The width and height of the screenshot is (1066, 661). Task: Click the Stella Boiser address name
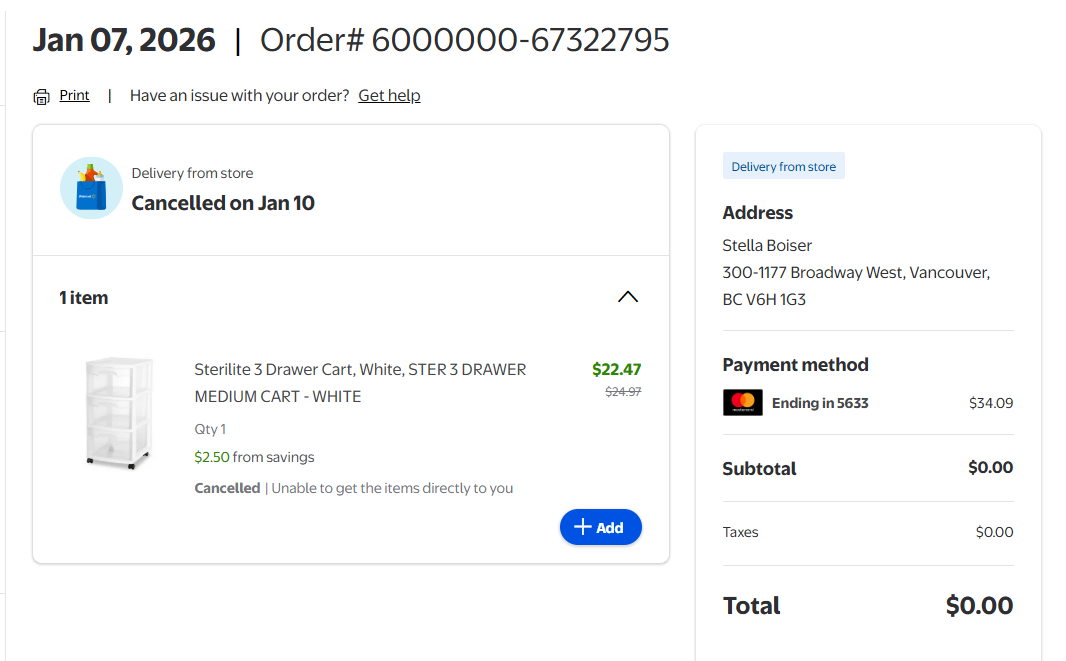pyautogui.click(x=767, y=245)
